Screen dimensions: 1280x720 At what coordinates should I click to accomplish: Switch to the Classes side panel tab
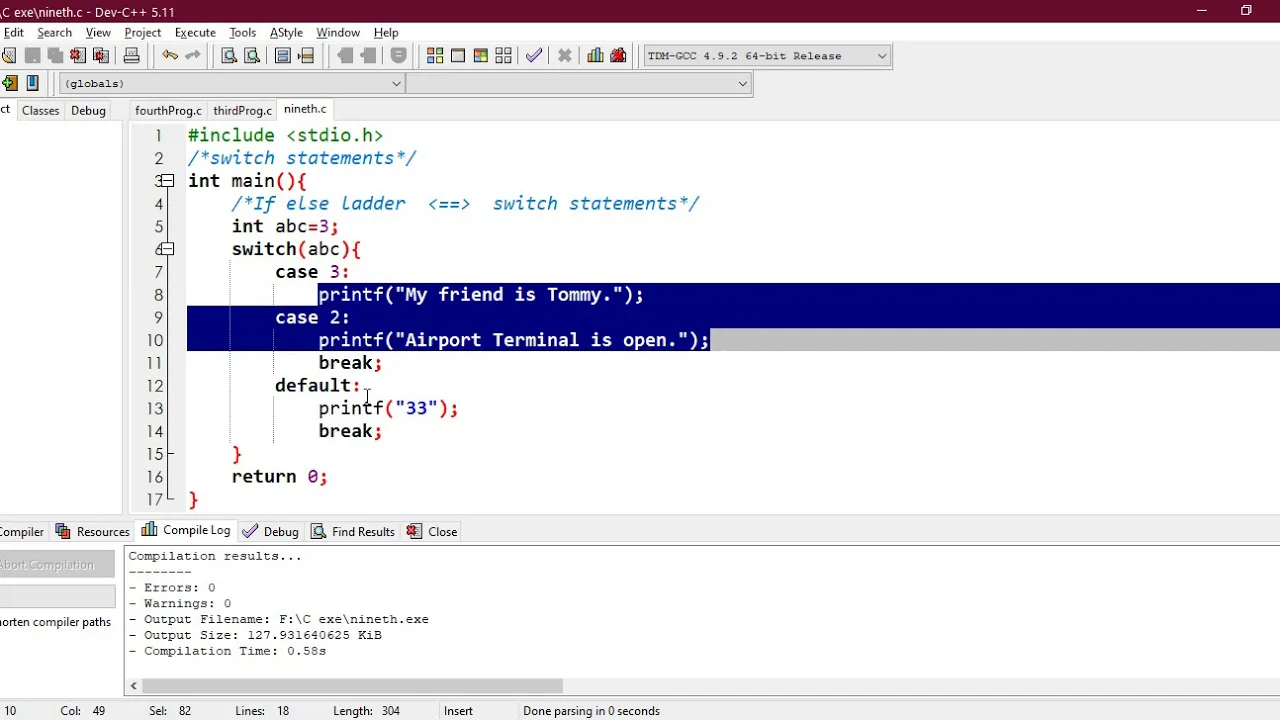pos(41,110)
